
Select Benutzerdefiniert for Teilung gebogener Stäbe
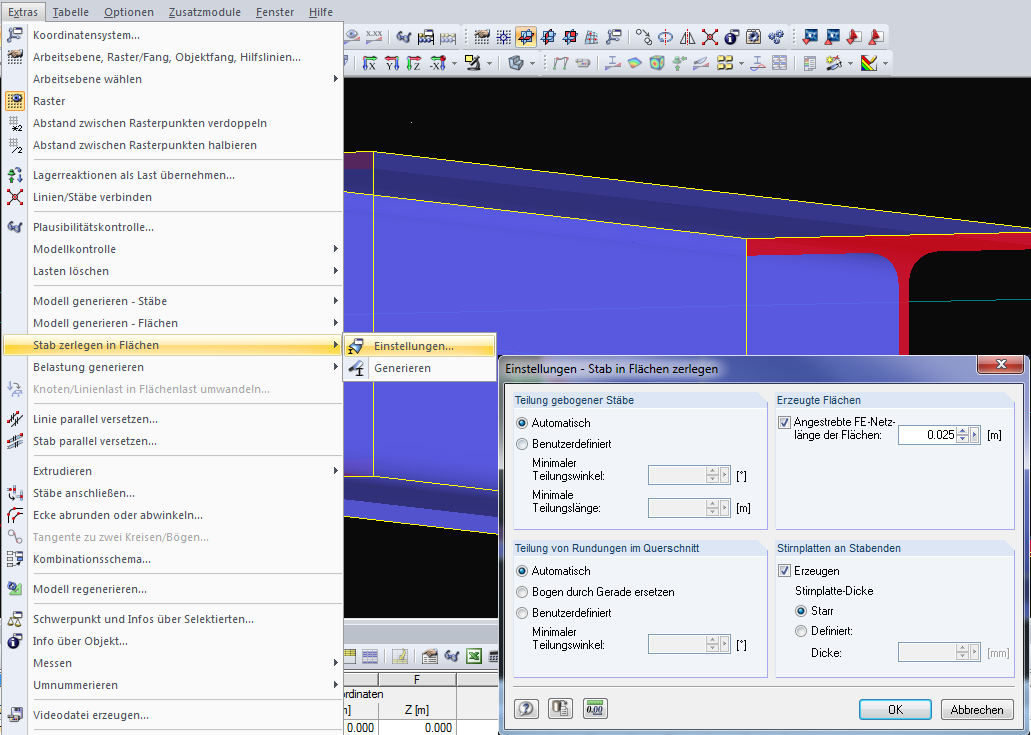pyautogui.click(x=522, y=444)
